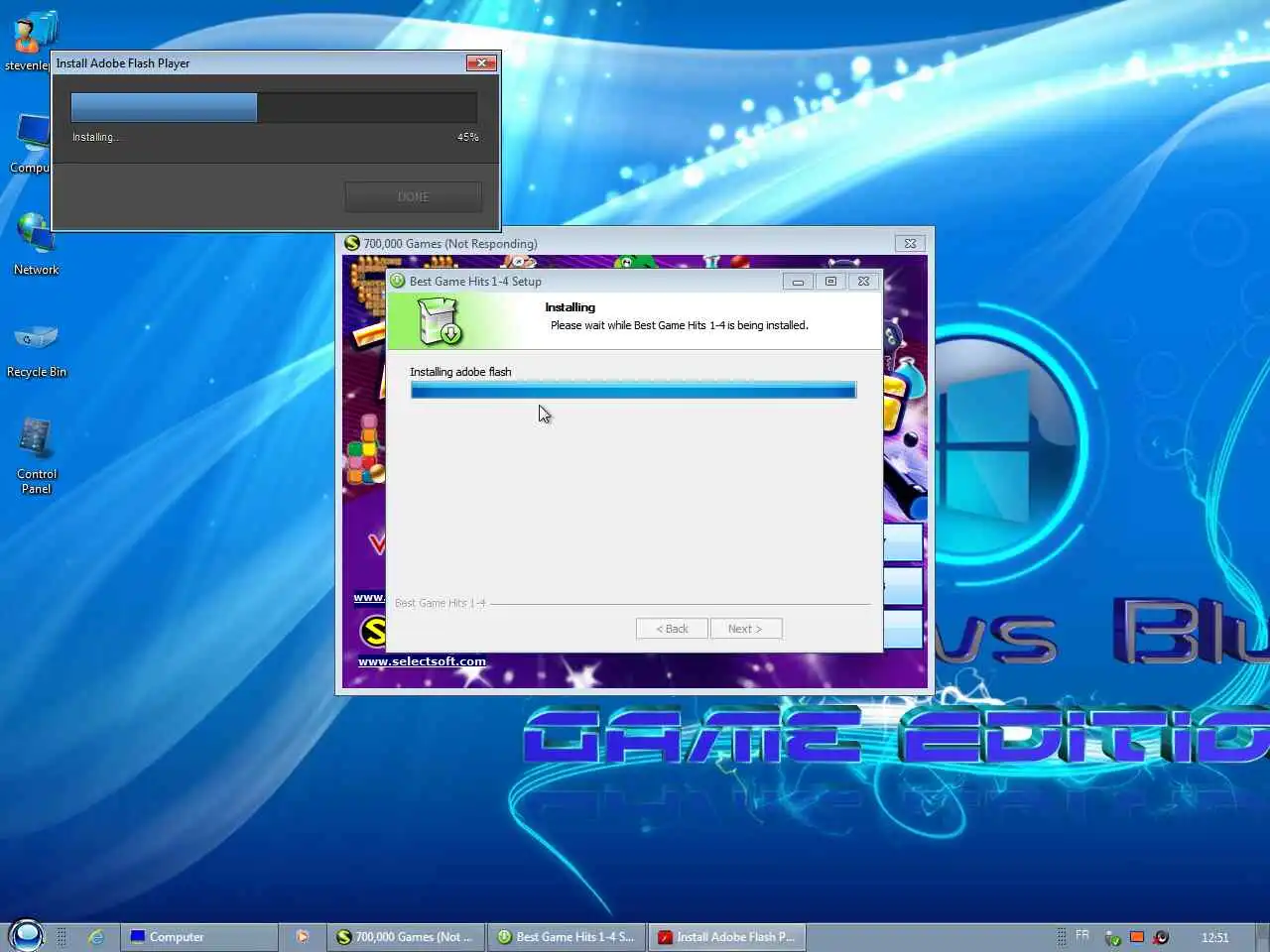1270x952 pixels.
Task: Open the media player quick launch icon
Action: pyautogui.click(x=303, y=936)
